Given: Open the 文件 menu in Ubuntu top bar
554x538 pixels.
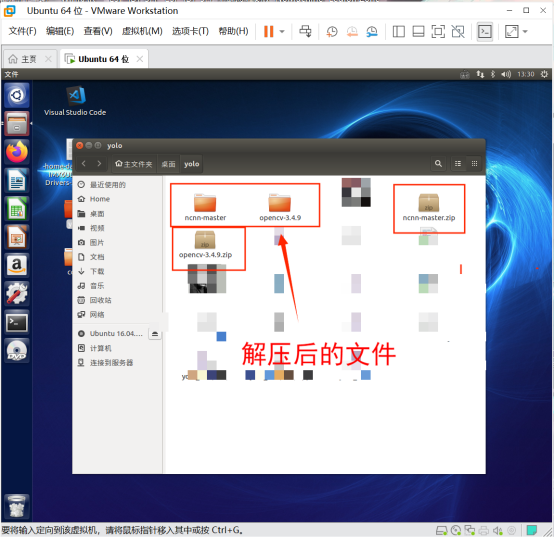Looking at the screenshot, I should [11, 74].
